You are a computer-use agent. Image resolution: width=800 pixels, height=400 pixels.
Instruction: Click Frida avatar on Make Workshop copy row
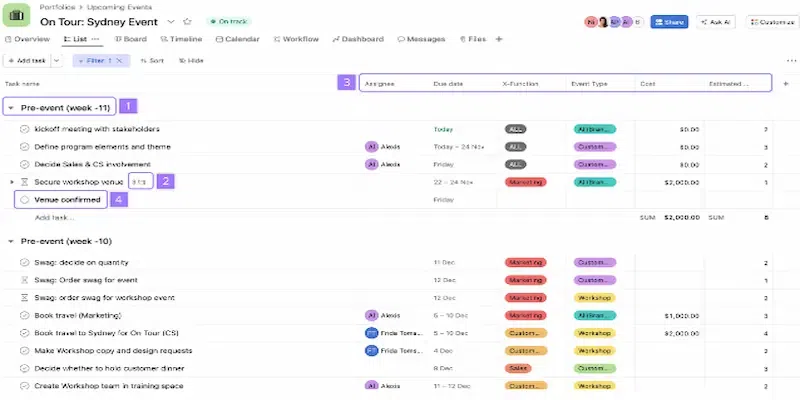pyautogui.click(x=371, y=351)
